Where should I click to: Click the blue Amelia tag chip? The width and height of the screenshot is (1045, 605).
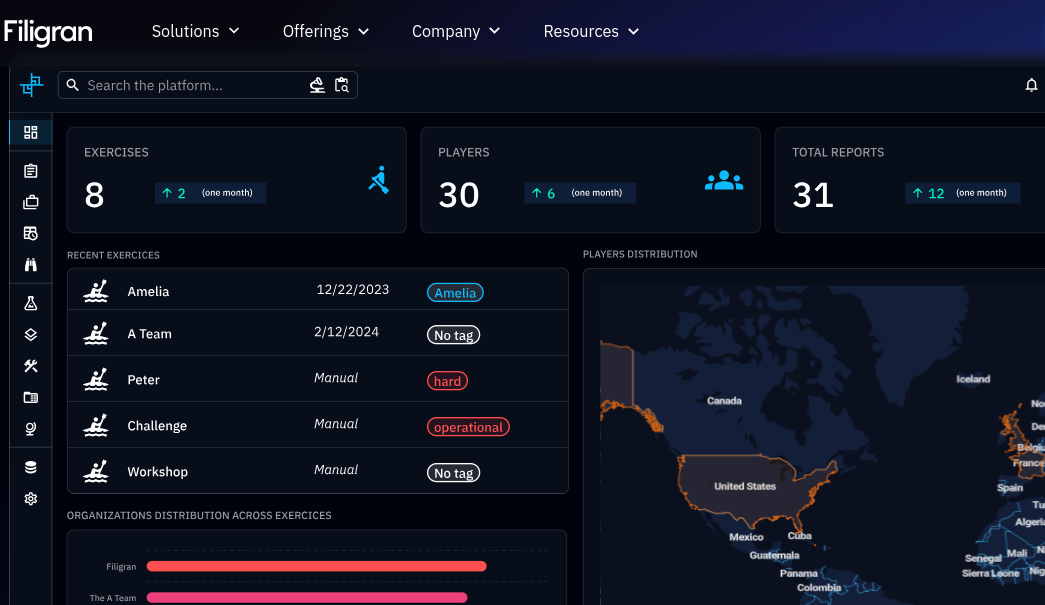[455, 293]
